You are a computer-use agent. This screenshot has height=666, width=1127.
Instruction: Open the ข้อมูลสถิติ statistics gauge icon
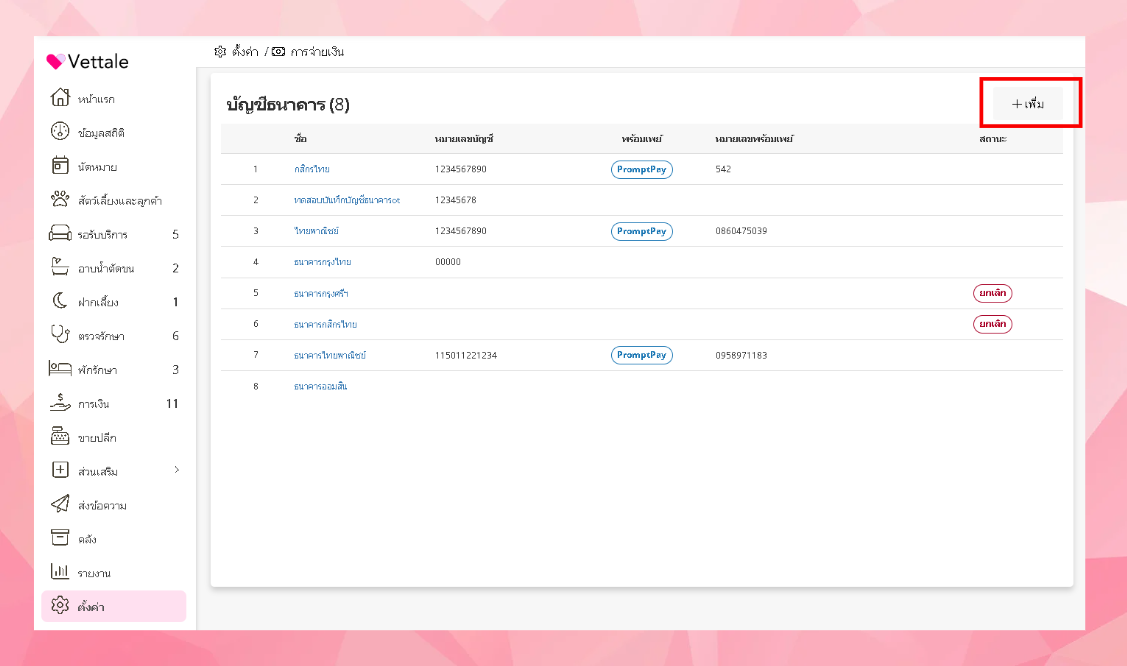click(x=60, y=131)
